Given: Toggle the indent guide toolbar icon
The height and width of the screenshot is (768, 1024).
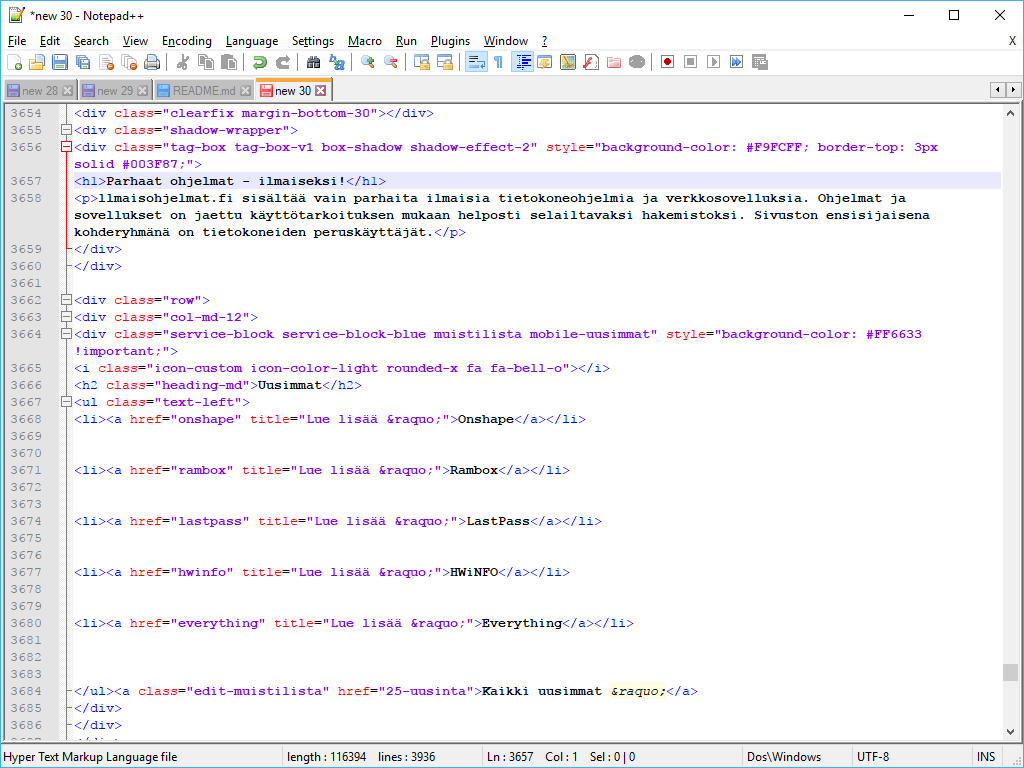Looking at the screenshot, I should [522, 62].
